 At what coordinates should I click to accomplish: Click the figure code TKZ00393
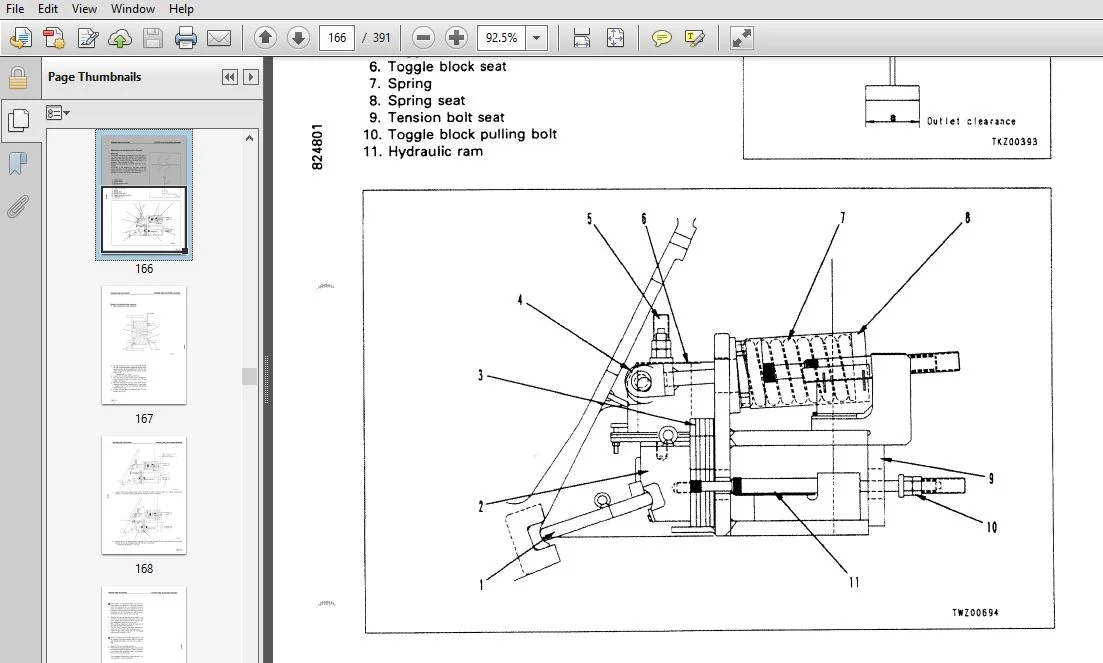pos(1014,141)
